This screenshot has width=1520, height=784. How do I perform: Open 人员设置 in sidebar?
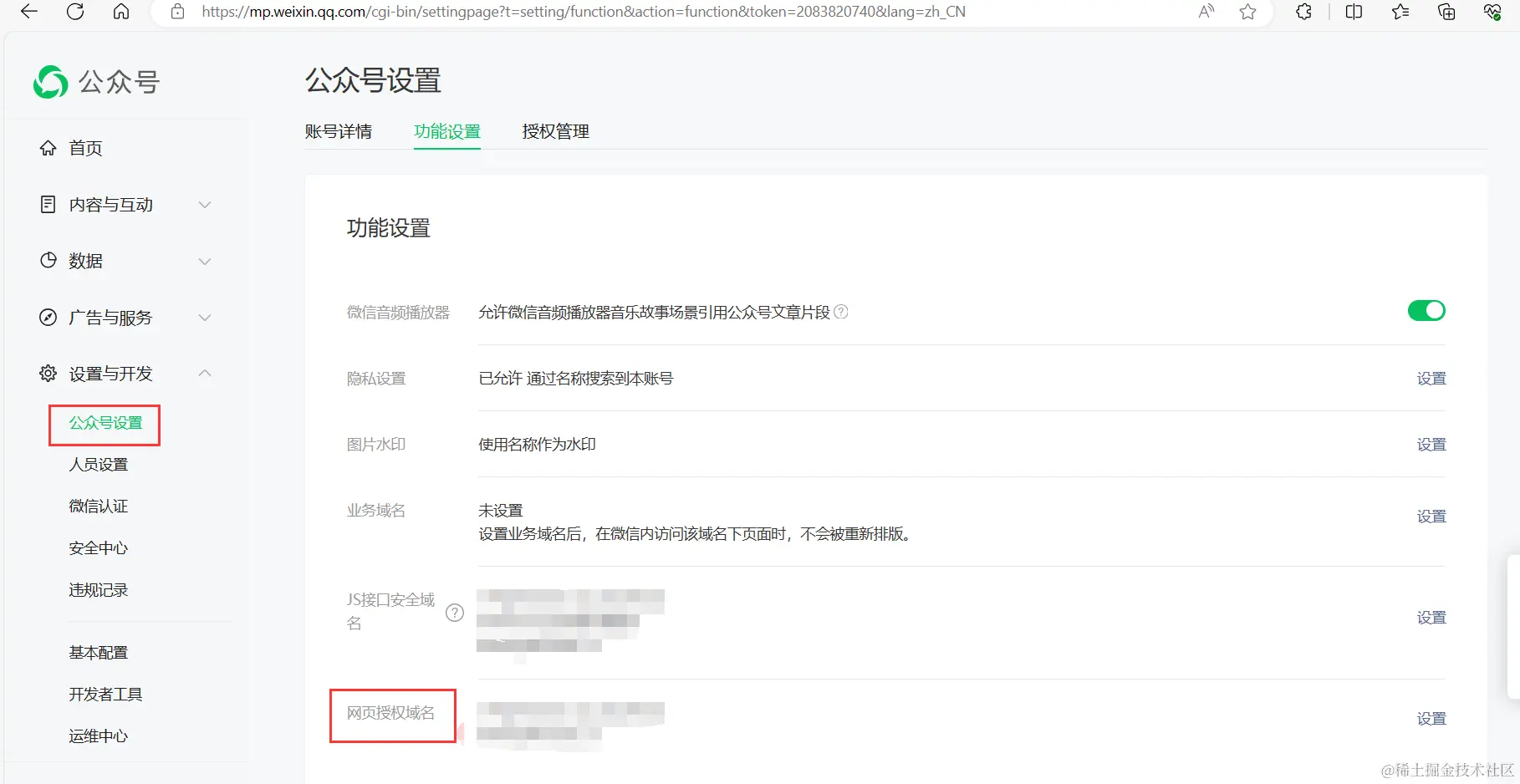(98, 465)
